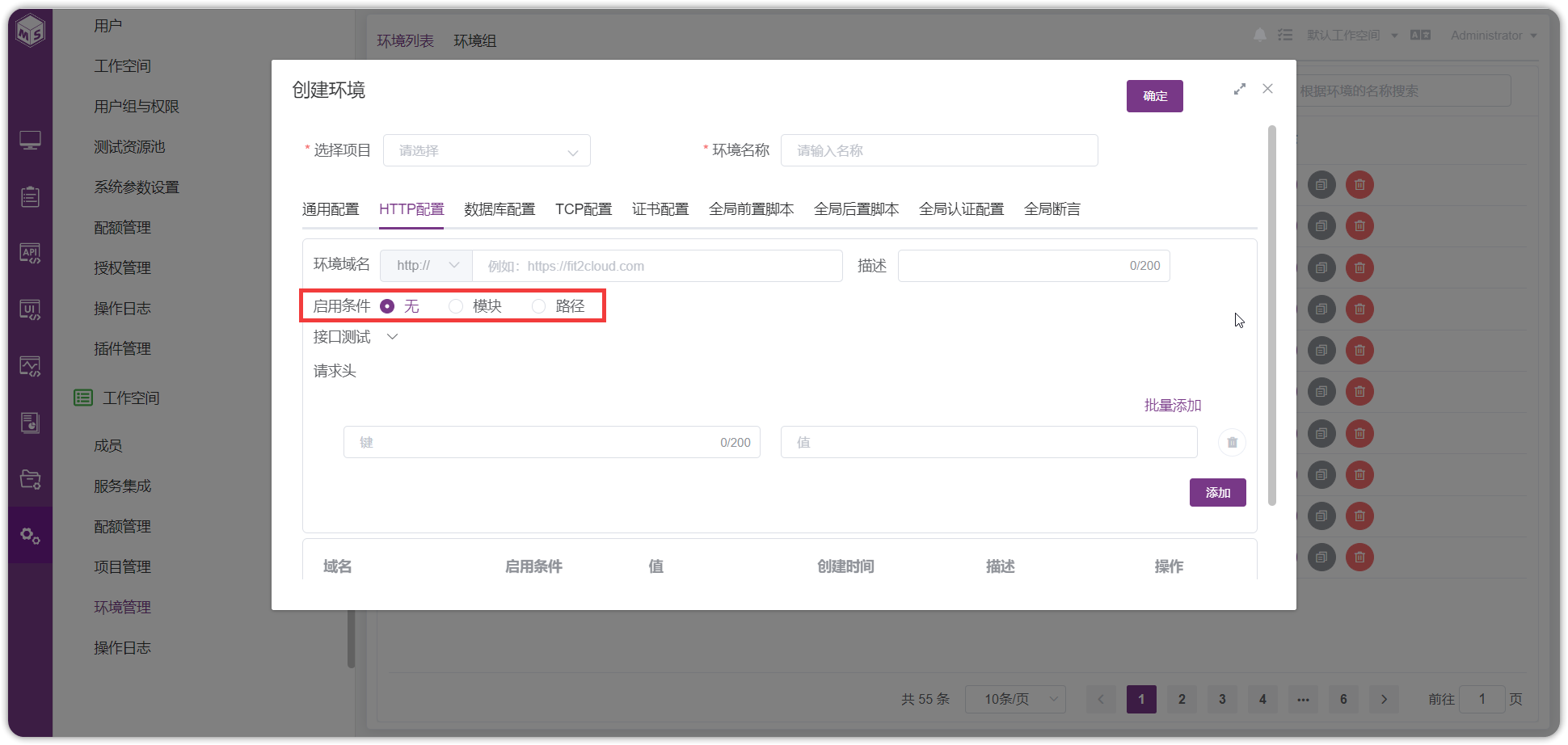Viewport: 1568px width, 745px height.
Task: Focus the 环境域名 URL input
Action: click(657, 266)
